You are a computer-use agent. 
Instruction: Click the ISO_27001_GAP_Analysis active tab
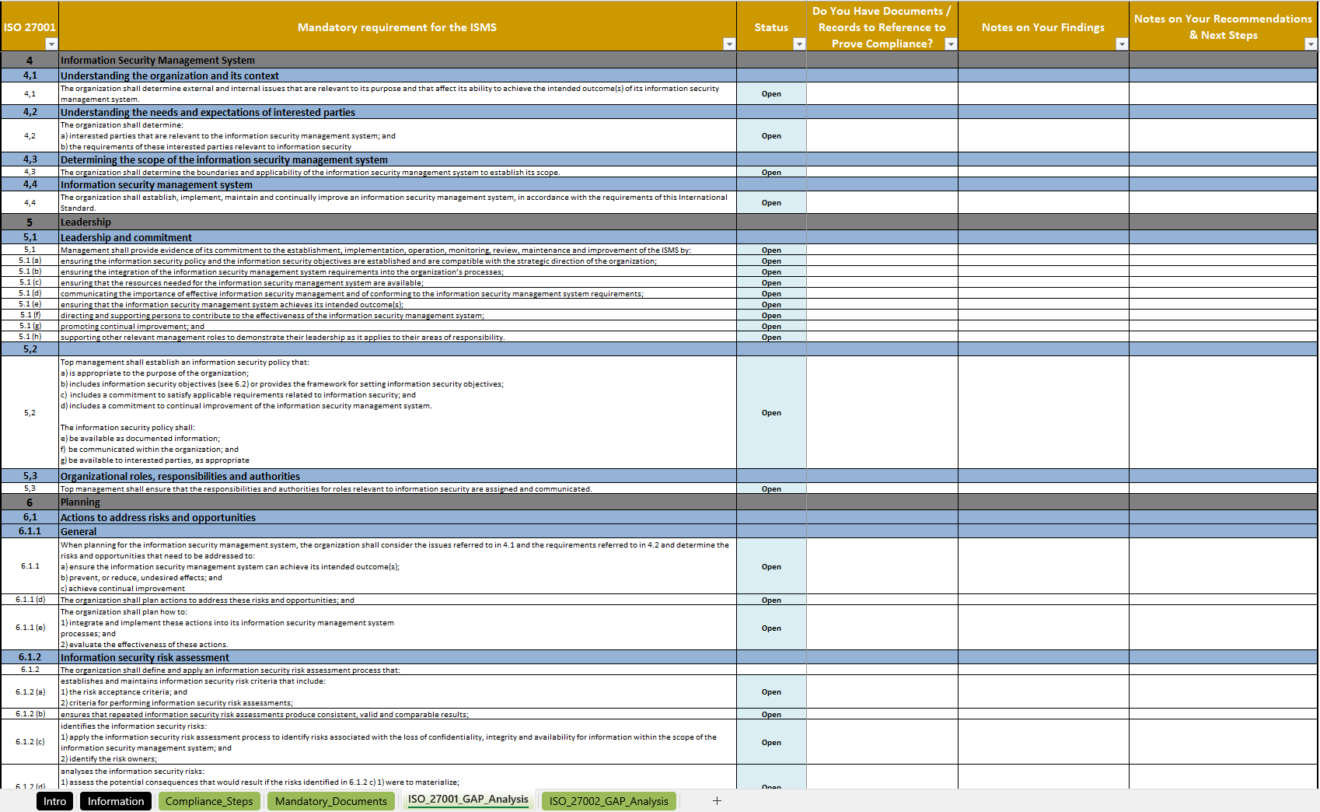(x=468, y=801)
